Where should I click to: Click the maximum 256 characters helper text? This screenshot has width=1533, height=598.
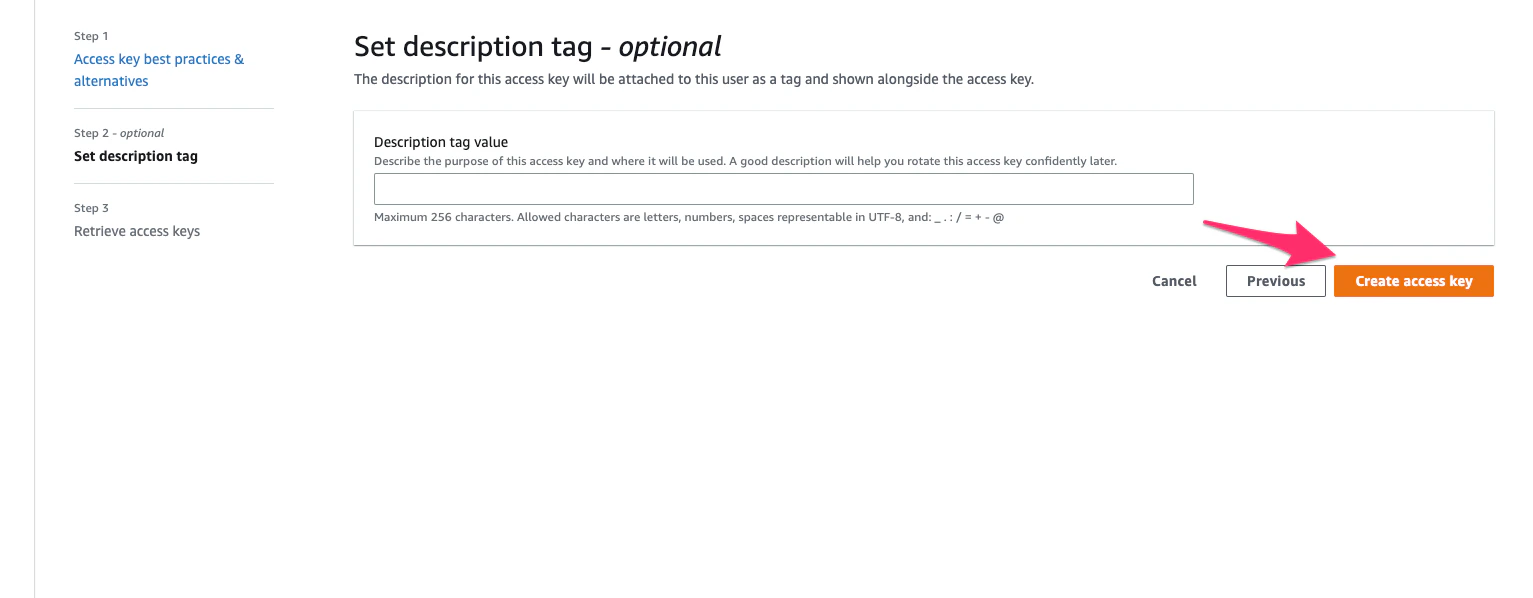(x=687, y=217)
